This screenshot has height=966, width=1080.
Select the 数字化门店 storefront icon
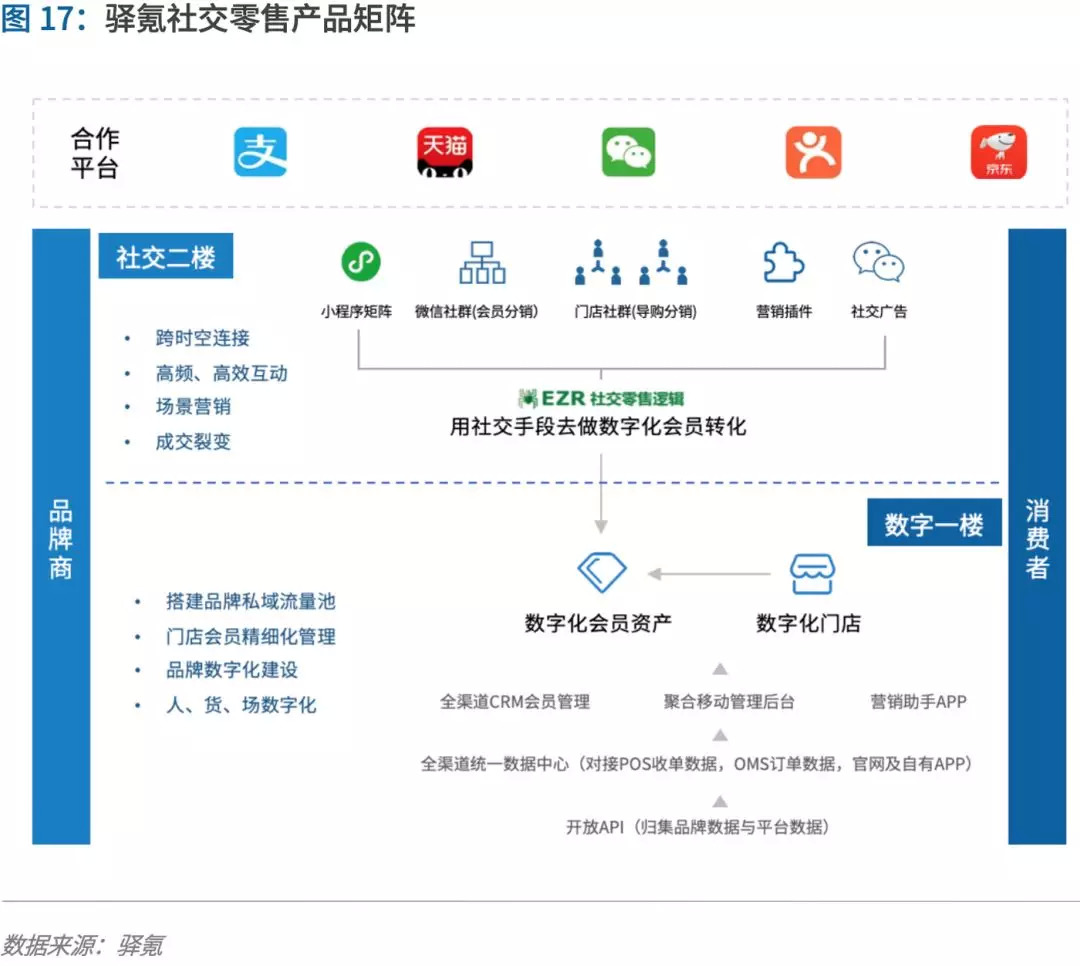[811, 573]
